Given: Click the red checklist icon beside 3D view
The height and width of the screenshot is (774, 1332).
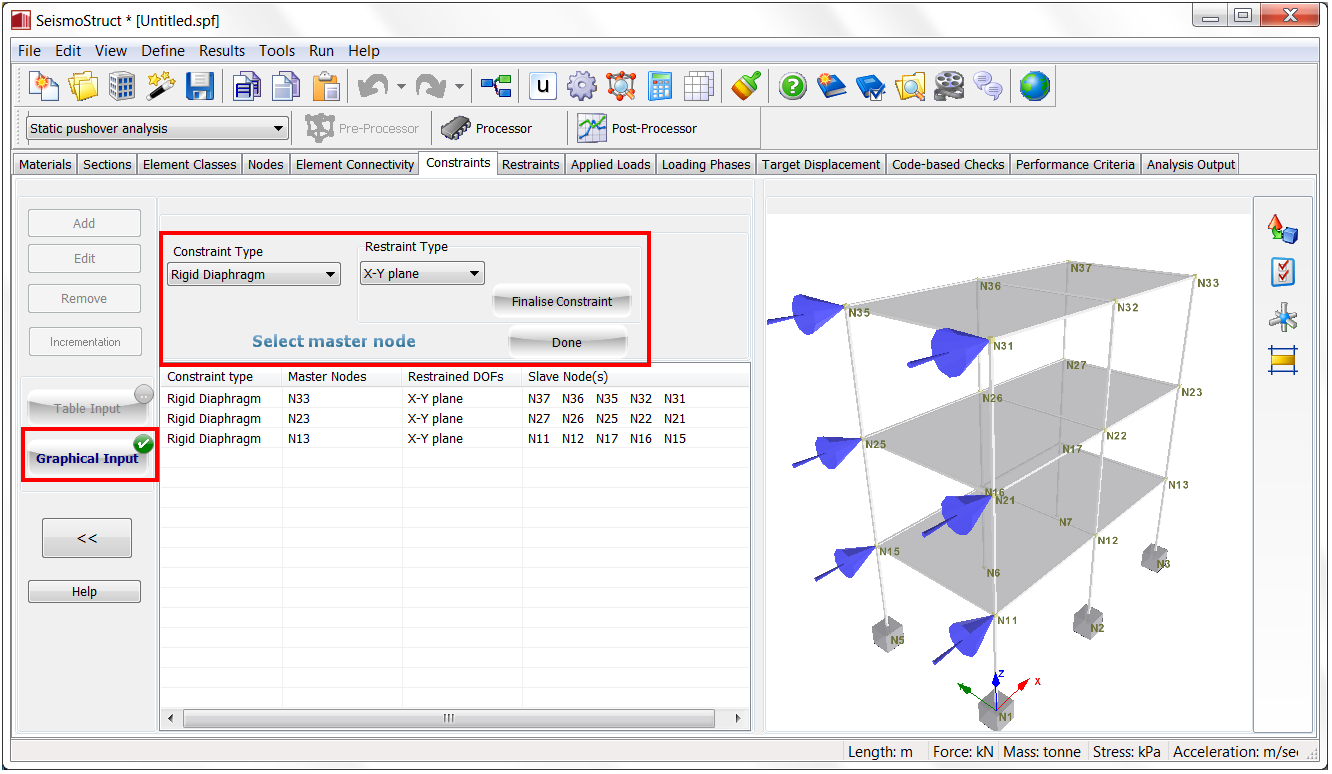Looking at the screenshot, I should tap(1283, 272).
